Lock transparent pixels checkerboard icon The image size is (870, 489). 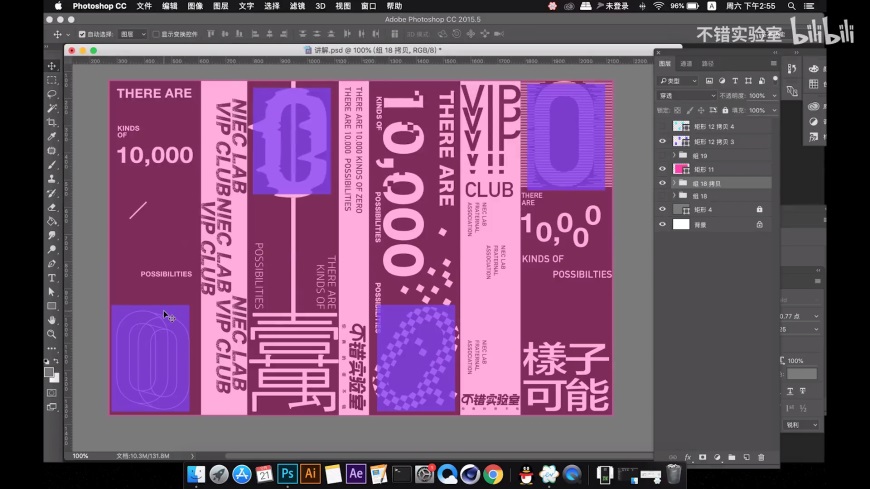click(677, 110)
